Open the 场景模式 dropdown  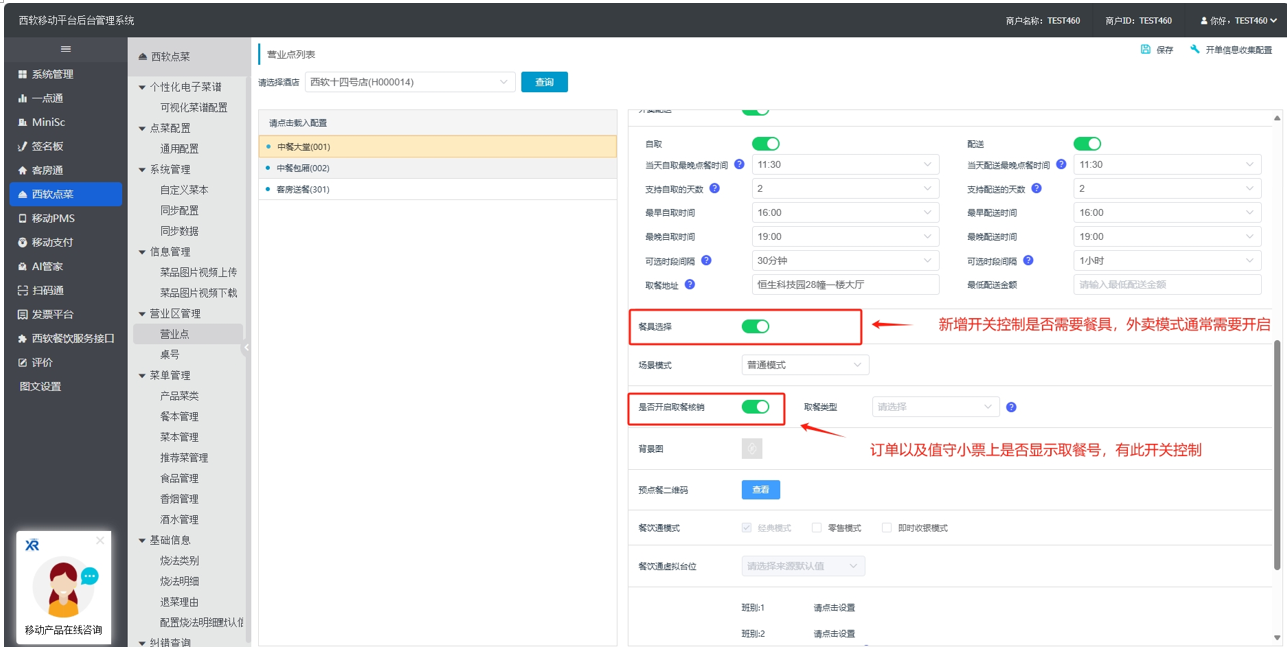click(x=805, y=365)
